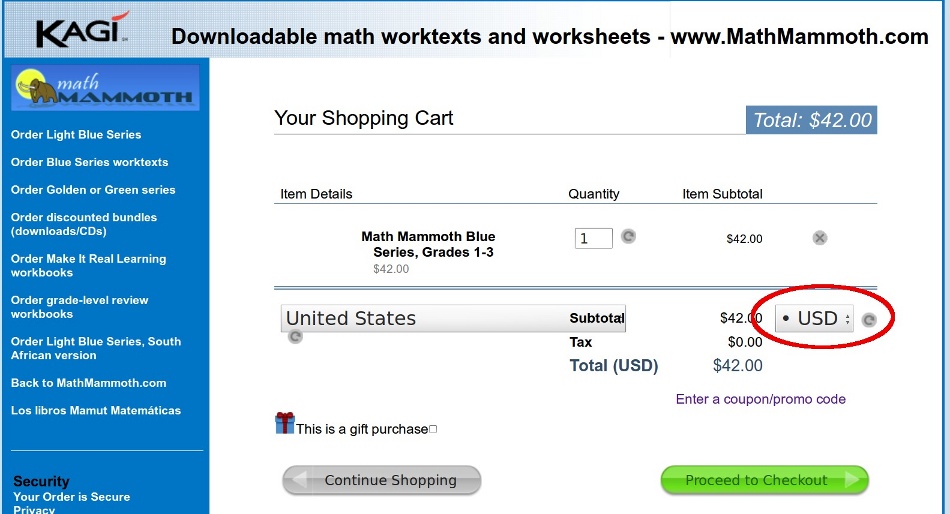Open the USD currency dropdown

coord(815,319)
